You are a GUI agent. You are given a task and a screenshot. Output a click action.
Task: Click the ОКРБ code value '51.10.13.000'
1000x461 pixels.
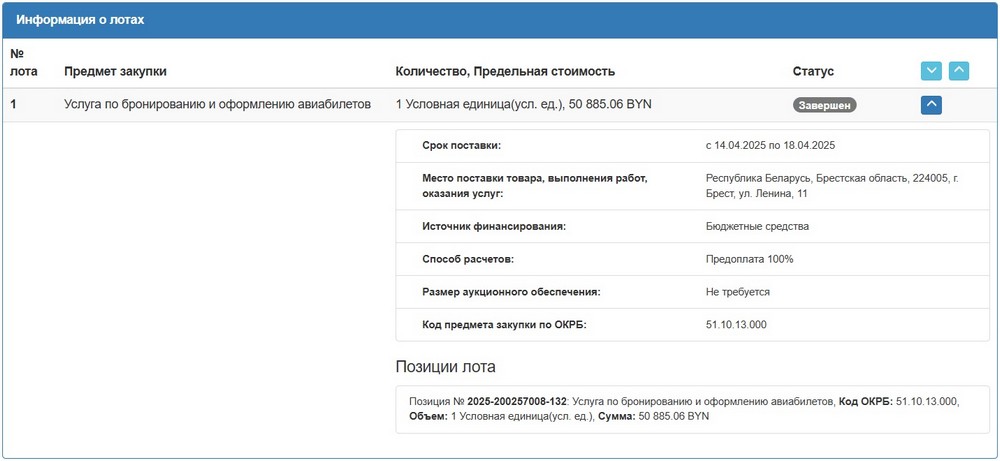(739, 325)
